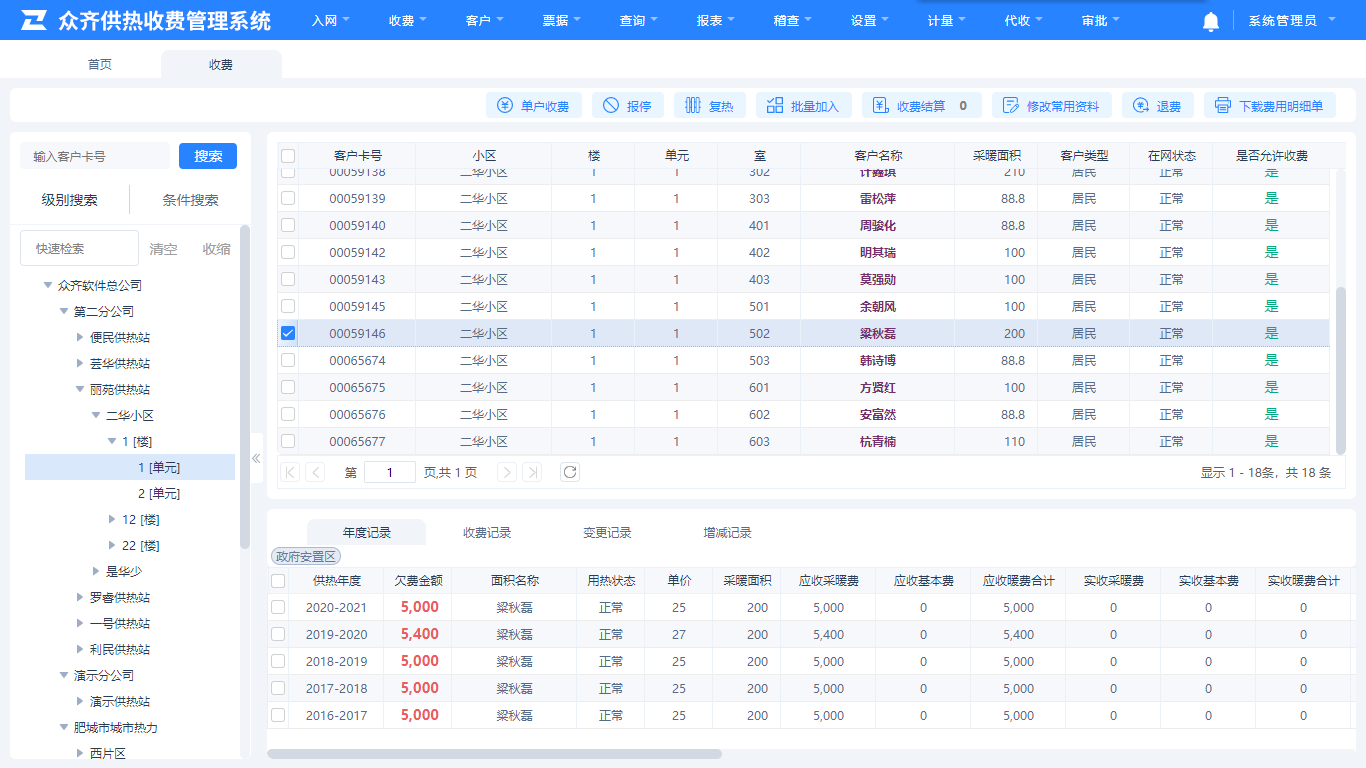The height and width of the screenshot is (768, 1366).
Task: Toggle the select-all checkbox in customer table header
Action: (288, 156)
